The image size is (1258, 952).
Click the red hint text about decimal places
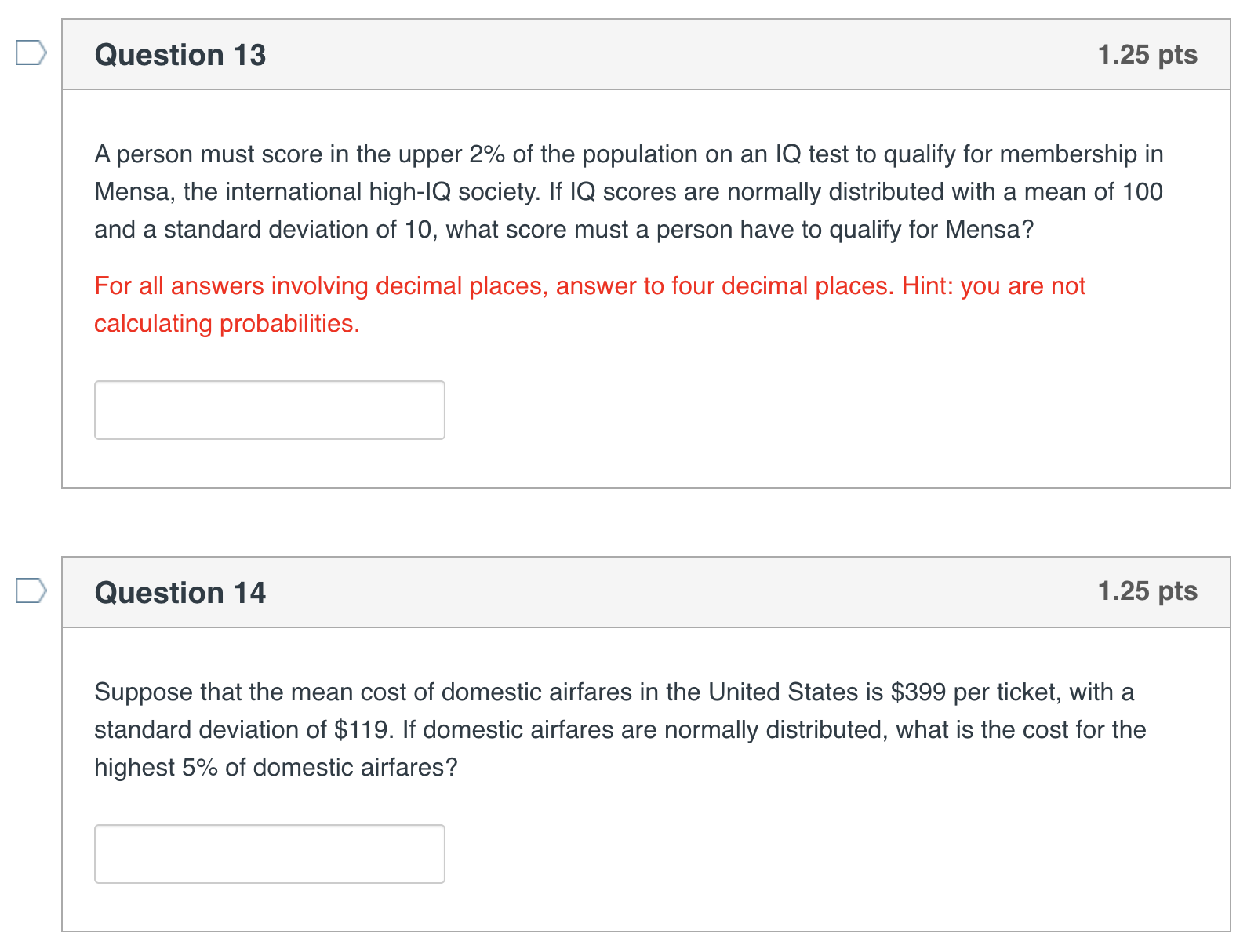[x=588, y=303]
